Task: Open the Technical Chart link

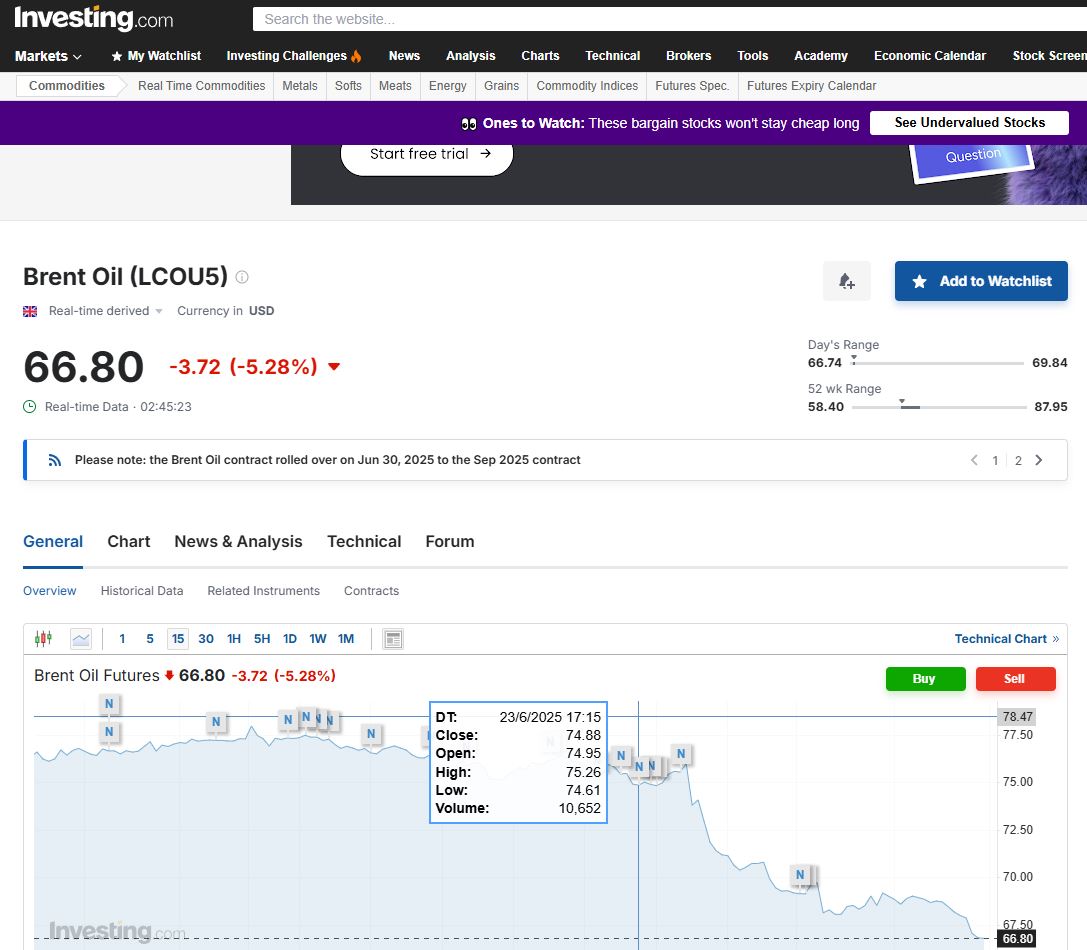Action: (x=1006, y=639)
